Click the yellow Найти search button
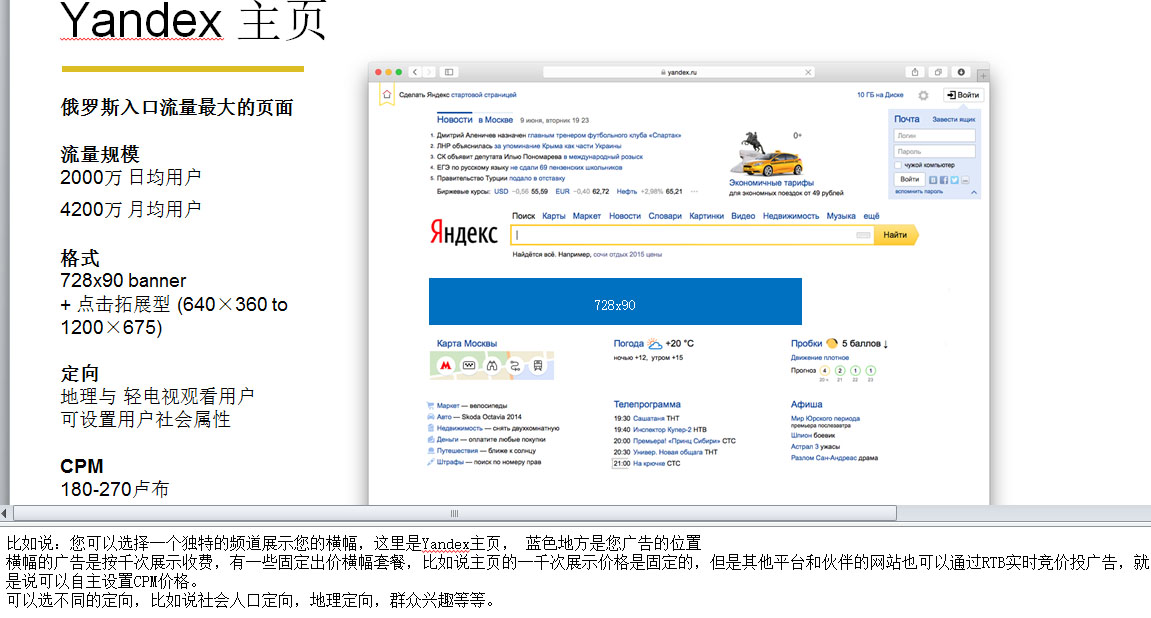 click(x=896, y=235)
